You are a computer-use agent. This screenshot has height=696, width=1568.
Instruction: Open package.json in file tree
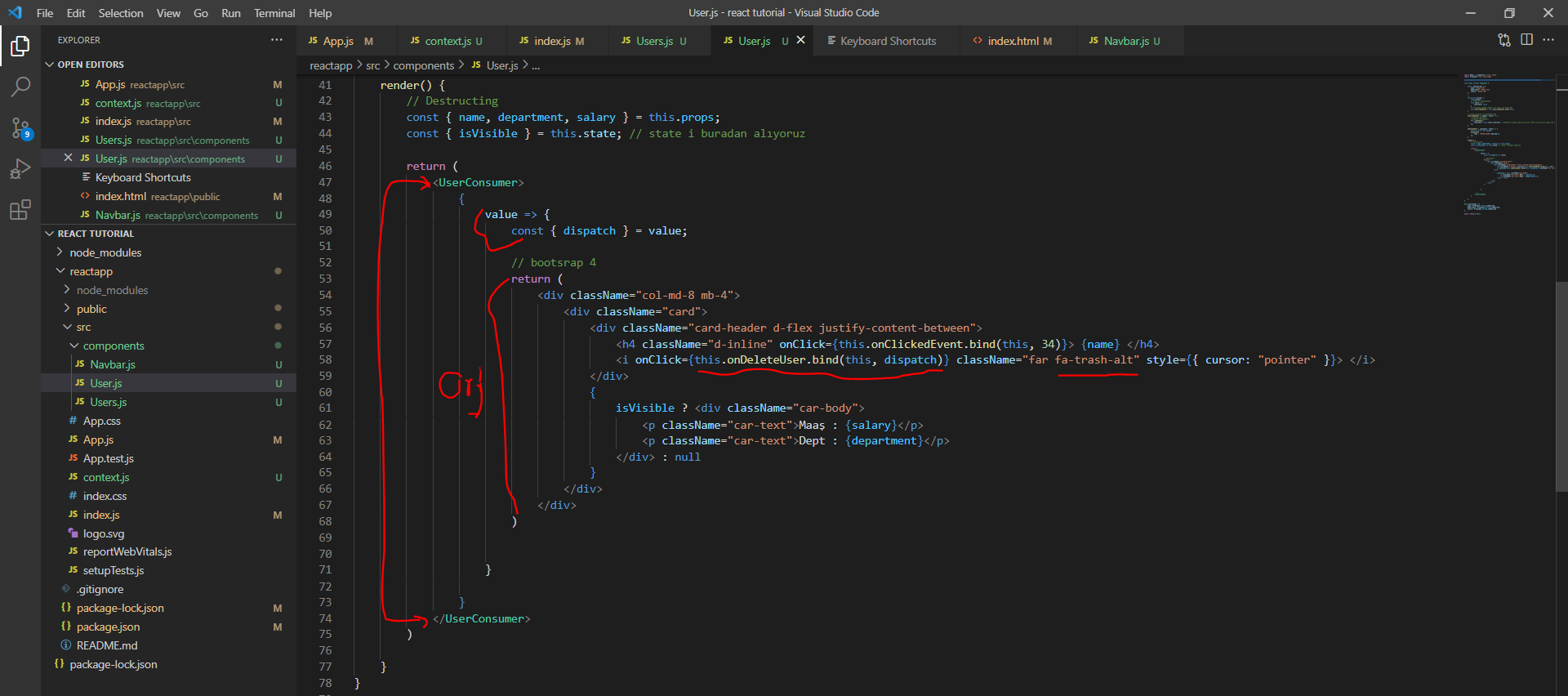tap(108, 627)
